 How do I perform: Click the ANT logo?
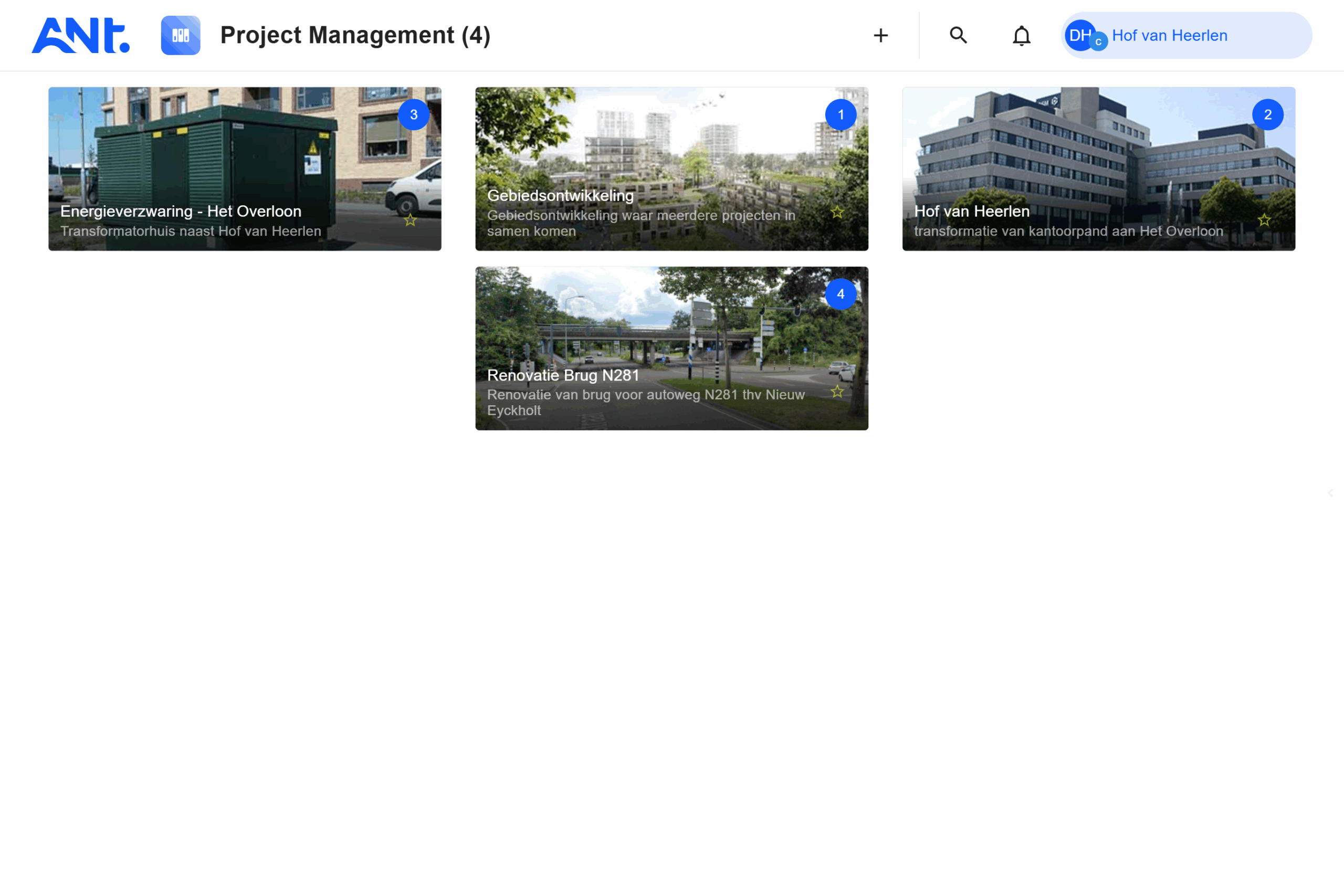(80, 35)
